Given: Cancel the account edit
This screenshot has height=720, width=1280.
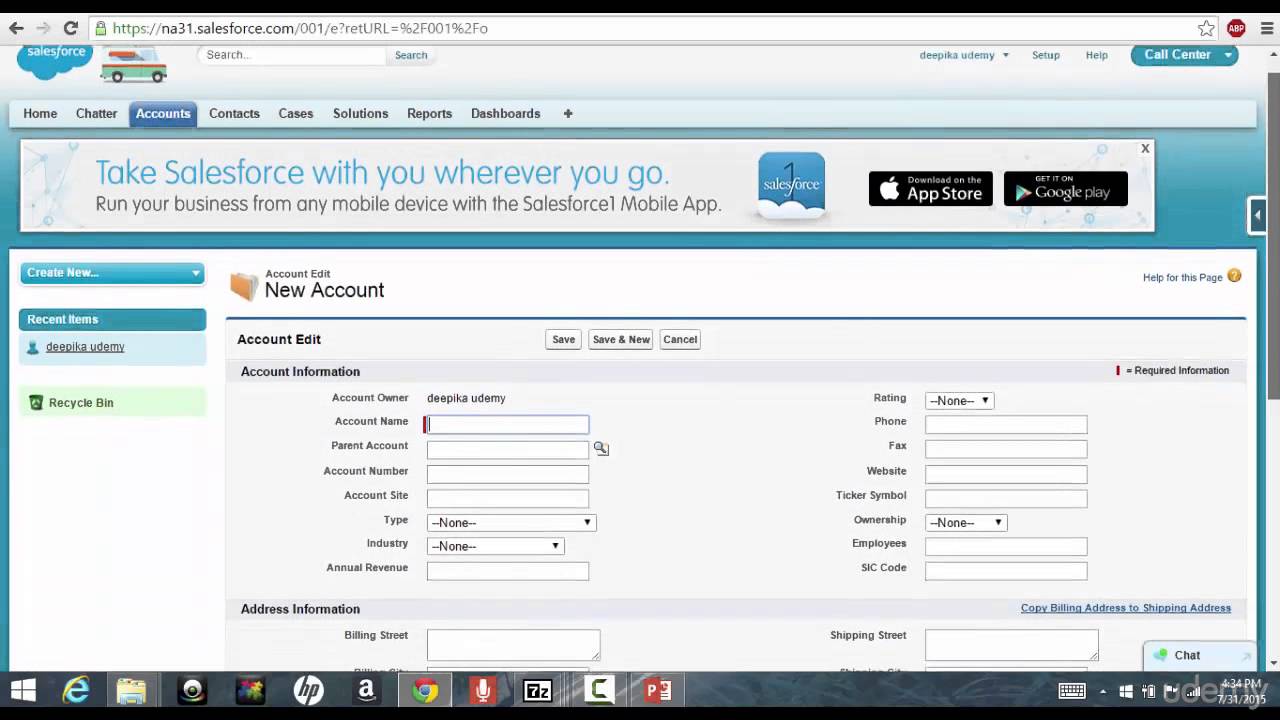Looking at the screenshot, I should [680, 340].
